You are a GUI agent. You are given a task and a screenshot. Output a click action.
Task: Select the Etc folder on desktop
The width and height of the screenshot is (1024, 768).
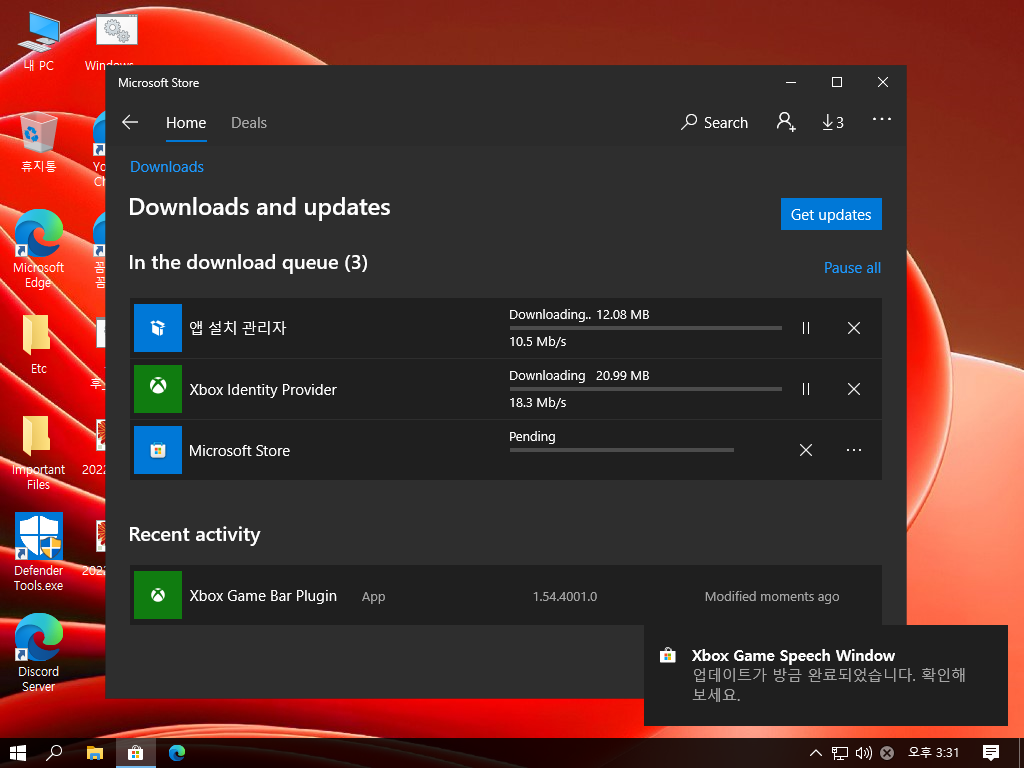pos(39,345)
